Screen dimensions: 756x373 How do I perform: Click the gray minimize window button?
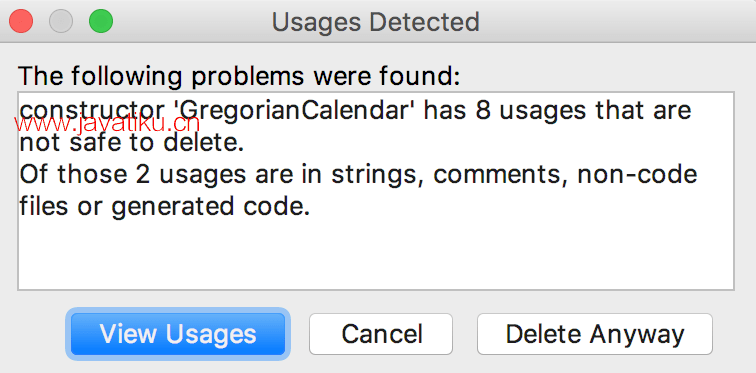pos(61,22)
